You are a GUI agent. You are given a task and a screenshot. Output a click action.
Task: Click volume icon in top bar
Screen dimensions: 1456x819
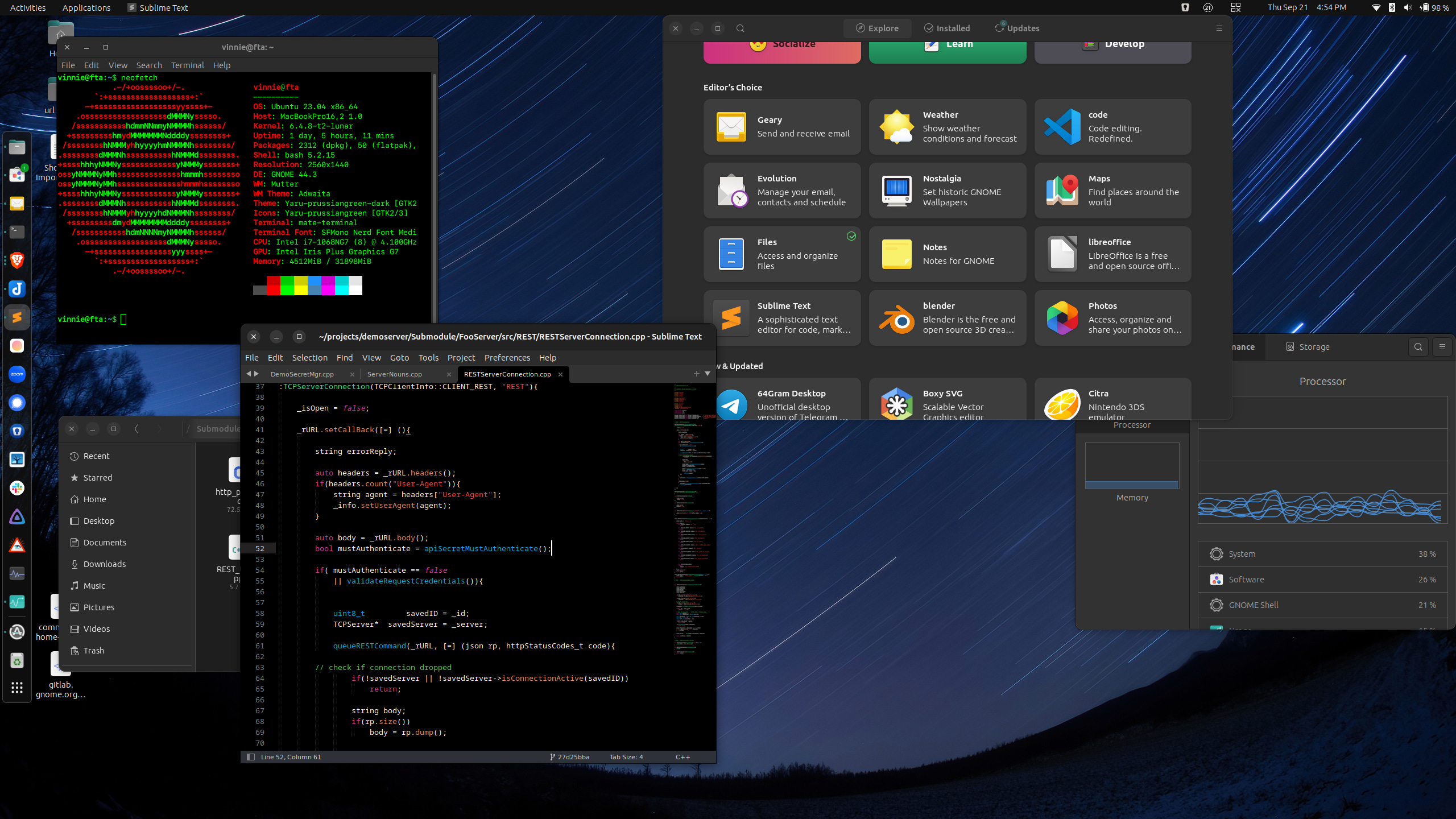[1408, 7]
